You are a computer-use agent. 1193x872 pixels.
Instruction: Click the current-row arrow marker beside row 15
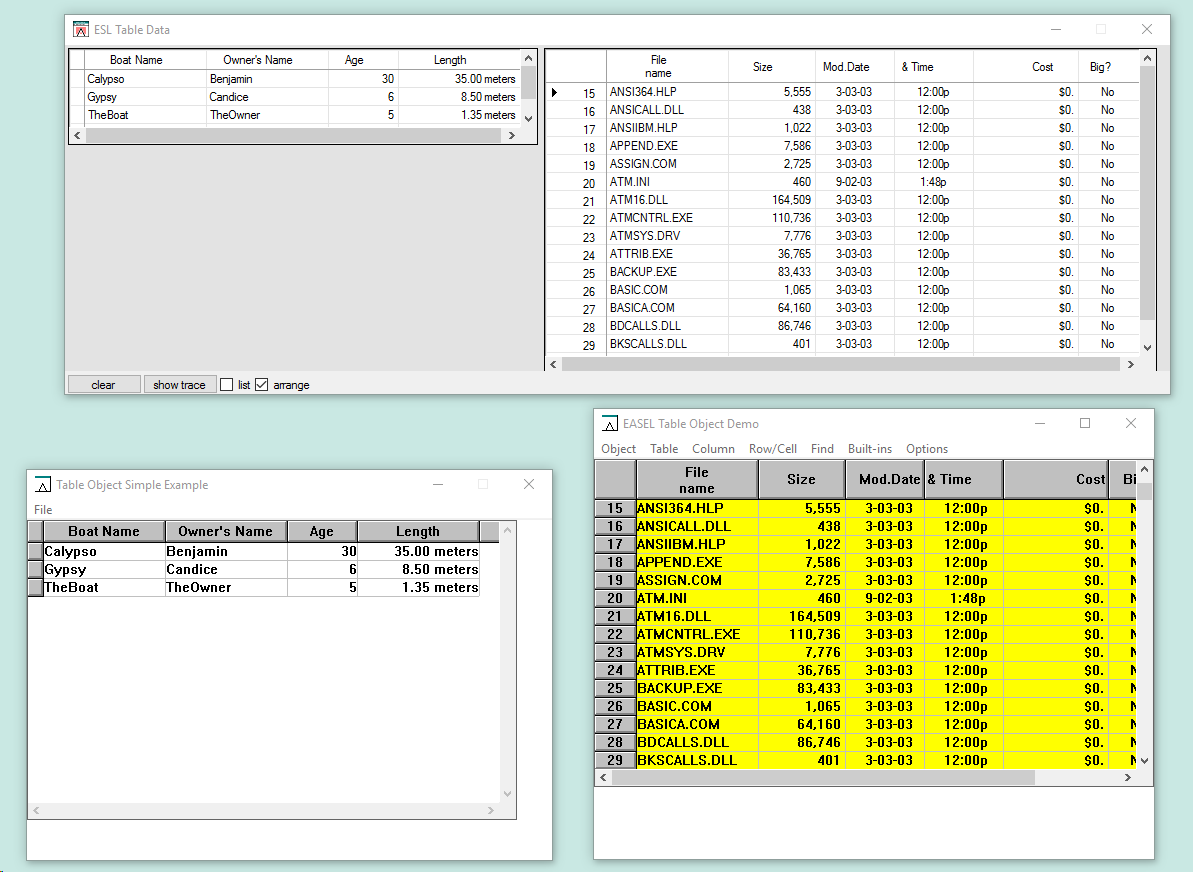pos(555,93)
